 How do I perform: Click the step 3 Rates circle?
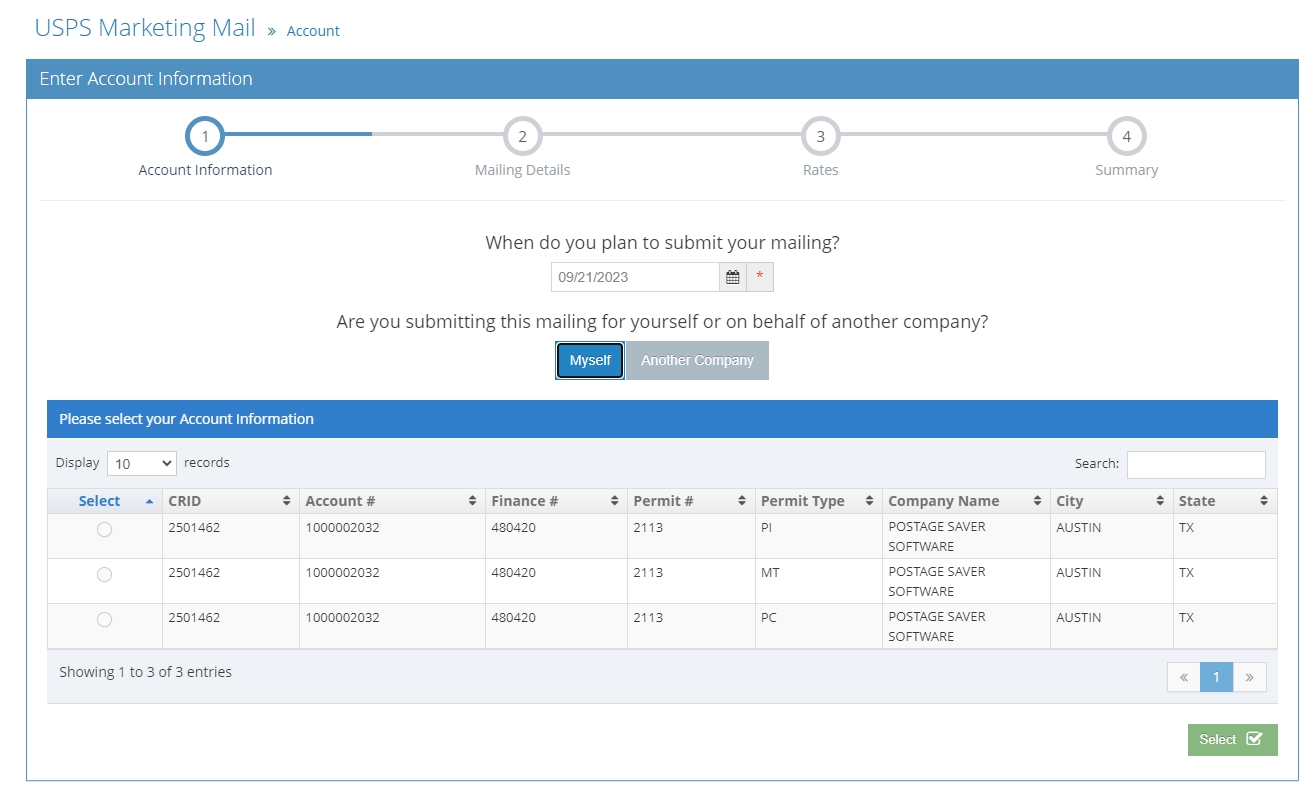point(820,136)
